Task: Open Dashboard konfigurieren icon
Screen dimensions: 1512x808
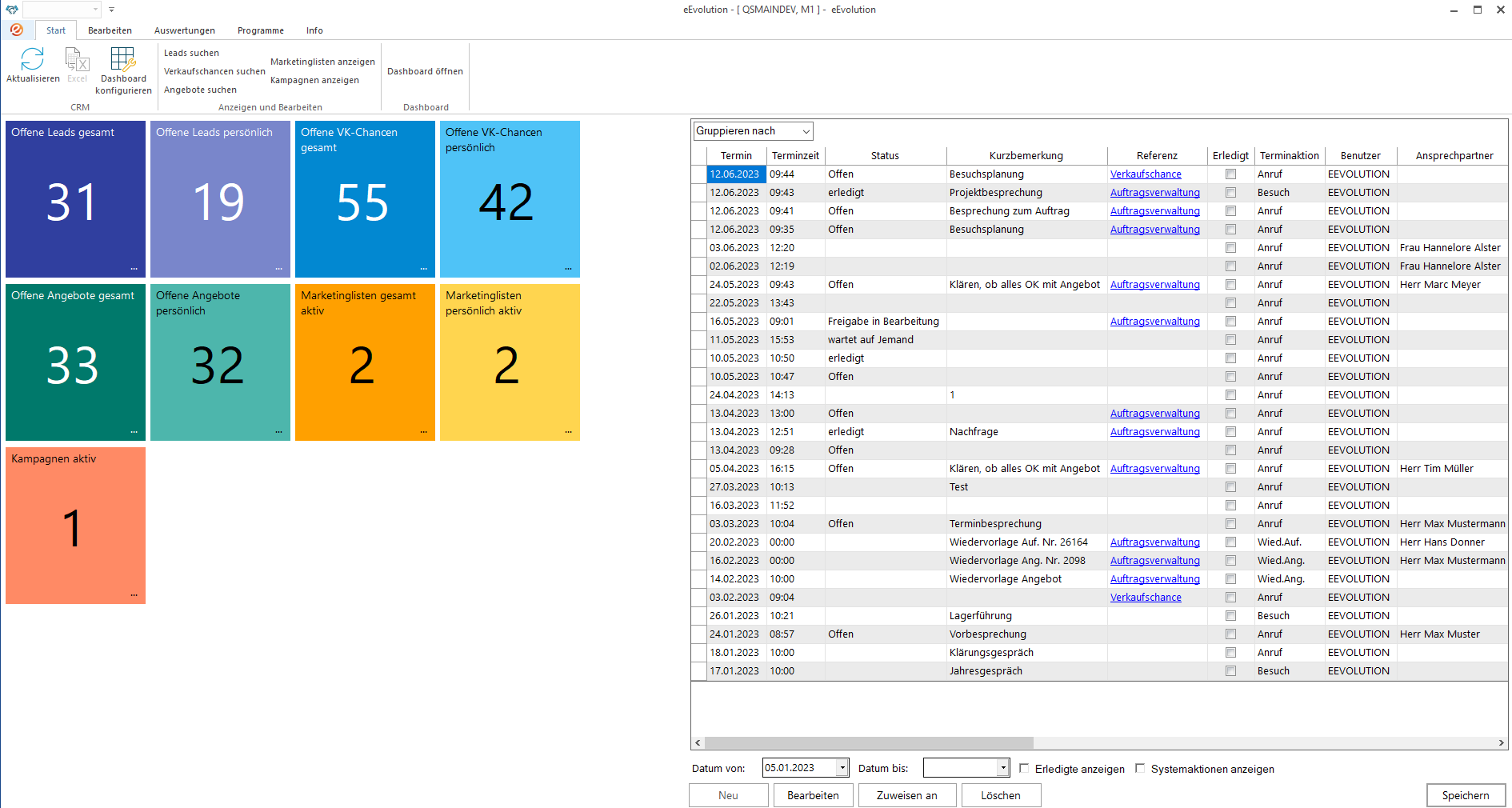Action: 122,59
